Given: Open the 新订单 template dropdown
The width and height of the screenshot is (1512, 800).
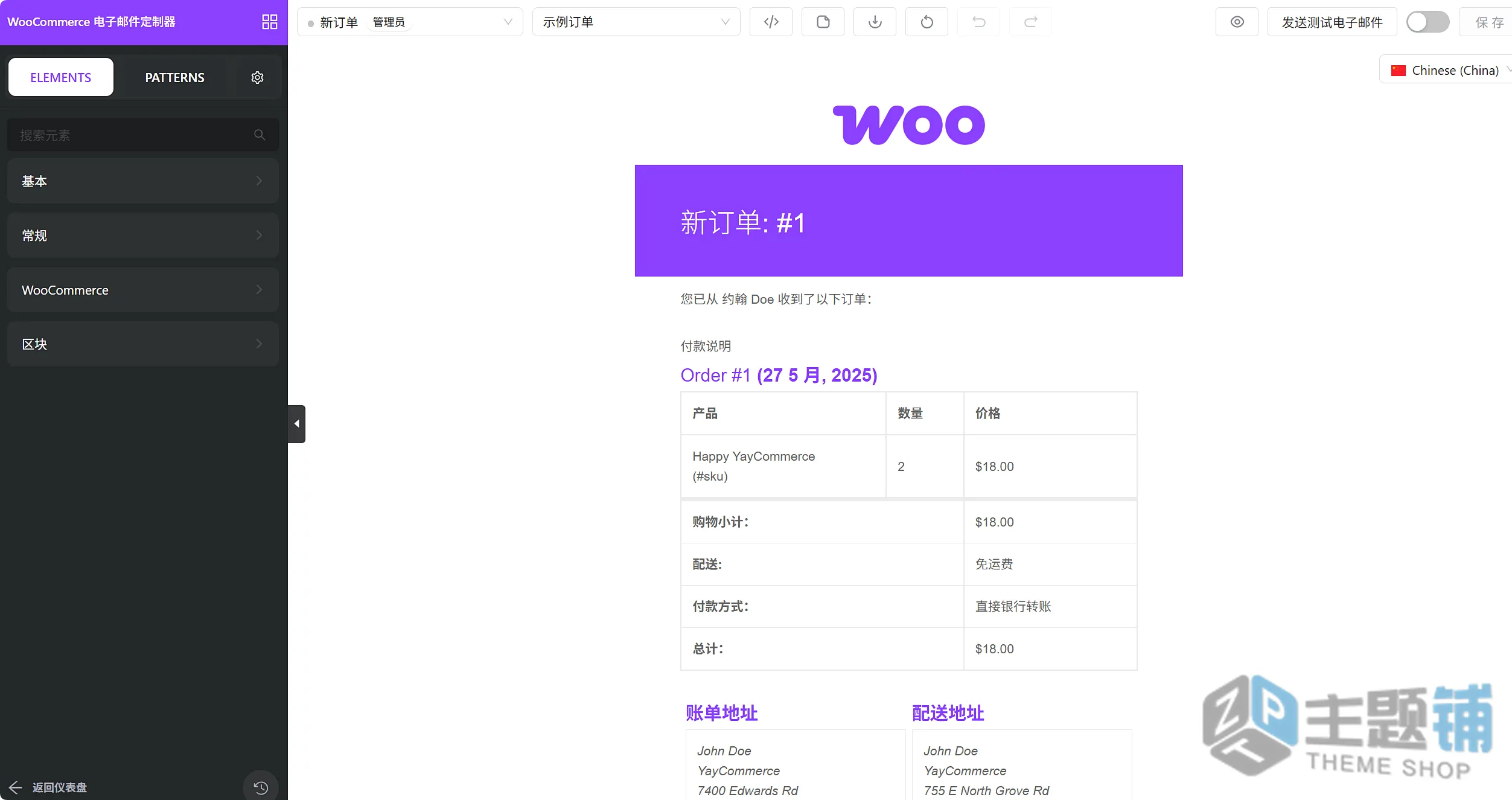Looking at the screenshot, I should click(410, 22).
